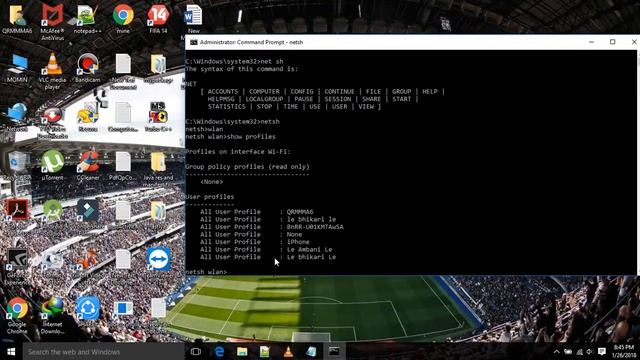Viewport: 640px width, 360px height.
Task: Launch Android Studio green desktop shortcut
Action: [52, 210]
